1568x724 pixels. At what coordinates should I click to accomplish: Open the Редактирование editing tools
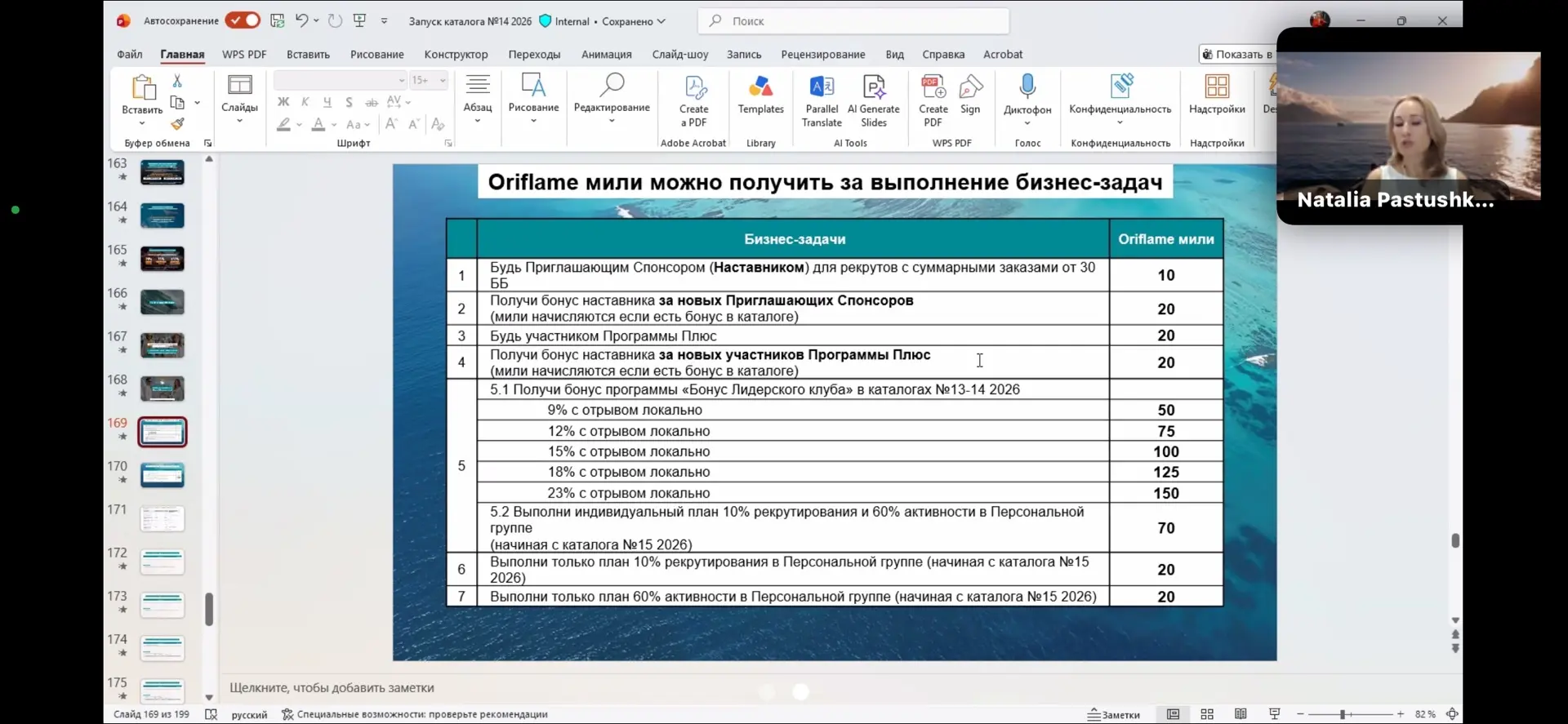(x=612, y=98)
